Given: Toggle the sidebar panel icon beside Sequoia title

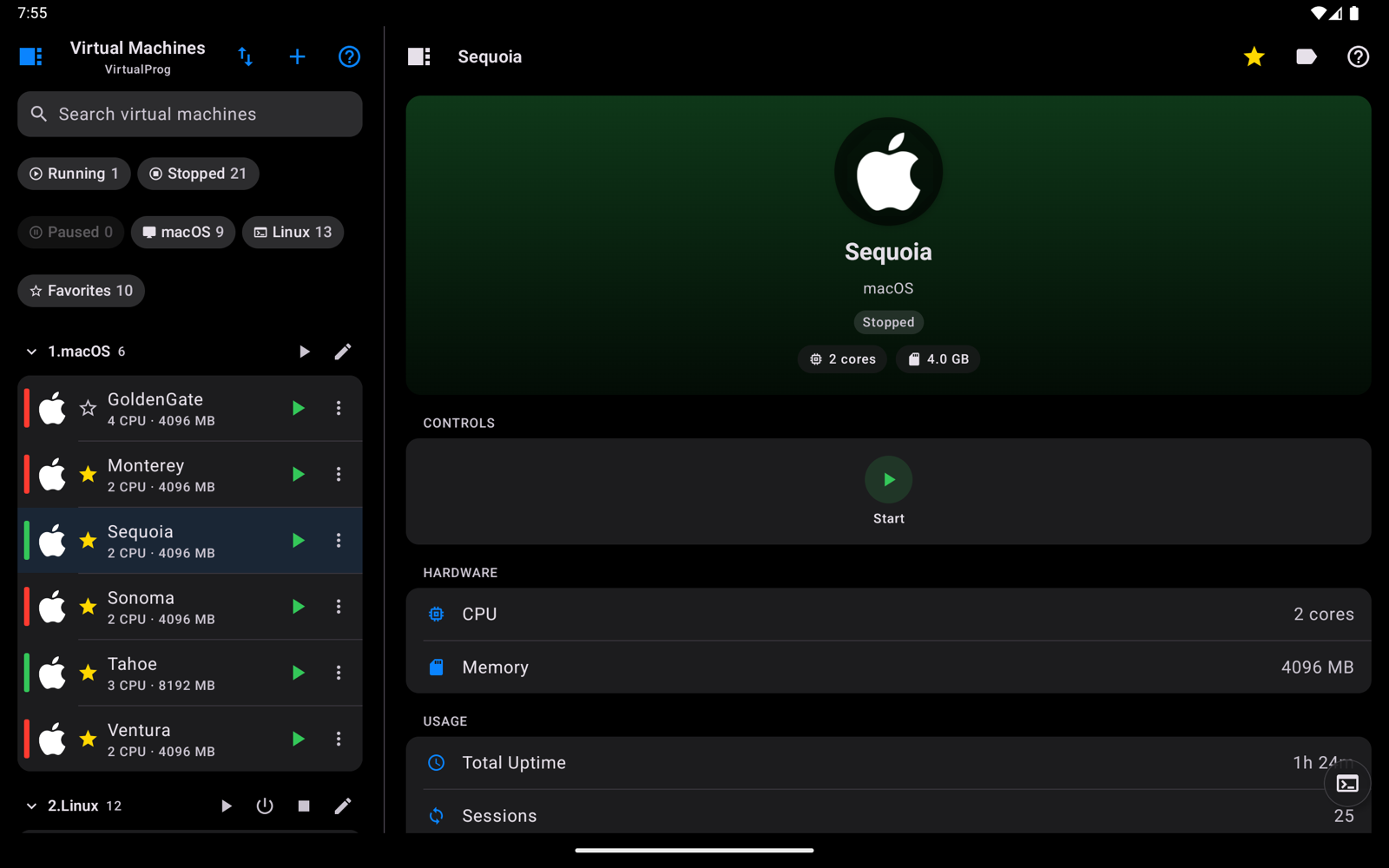Looking at the screenshot, I should (x=419, y=56).
